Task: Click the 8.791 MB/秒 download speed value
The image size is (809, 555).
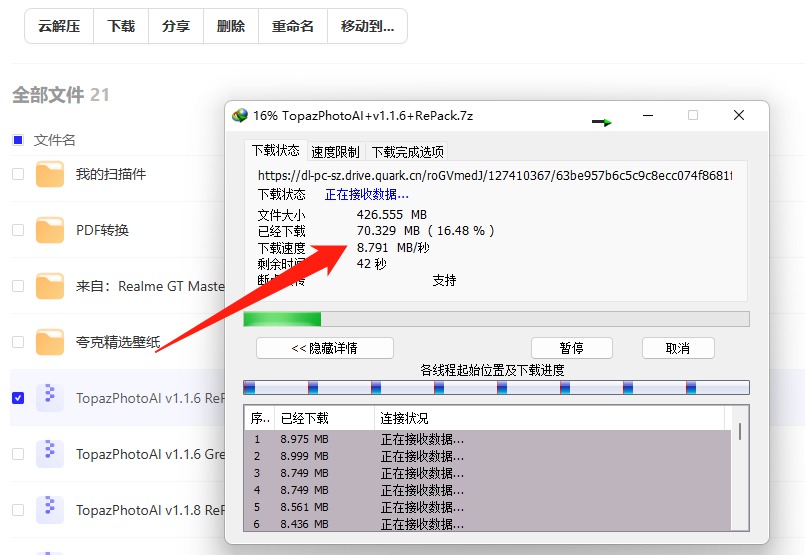Action: 393,248
